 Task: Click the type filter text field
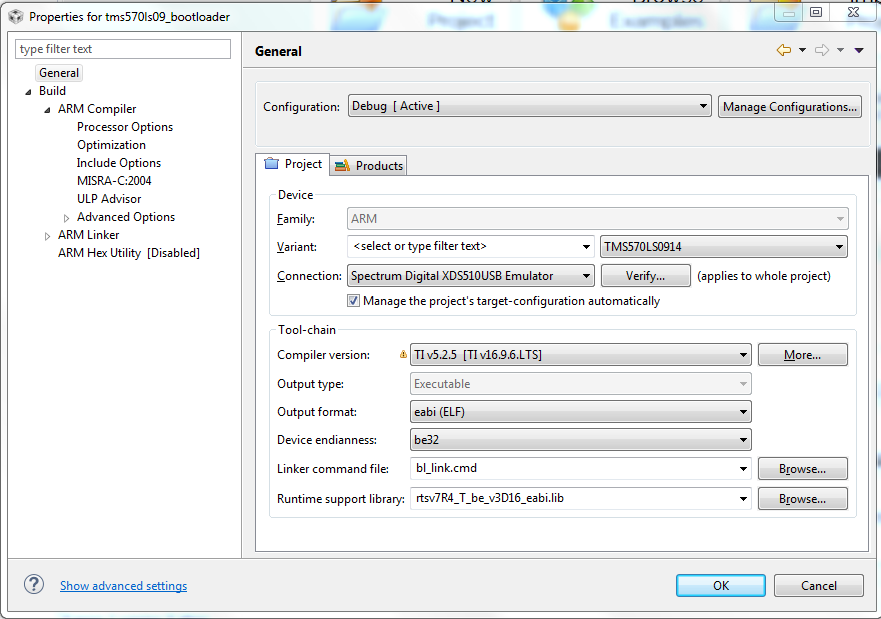123,49
